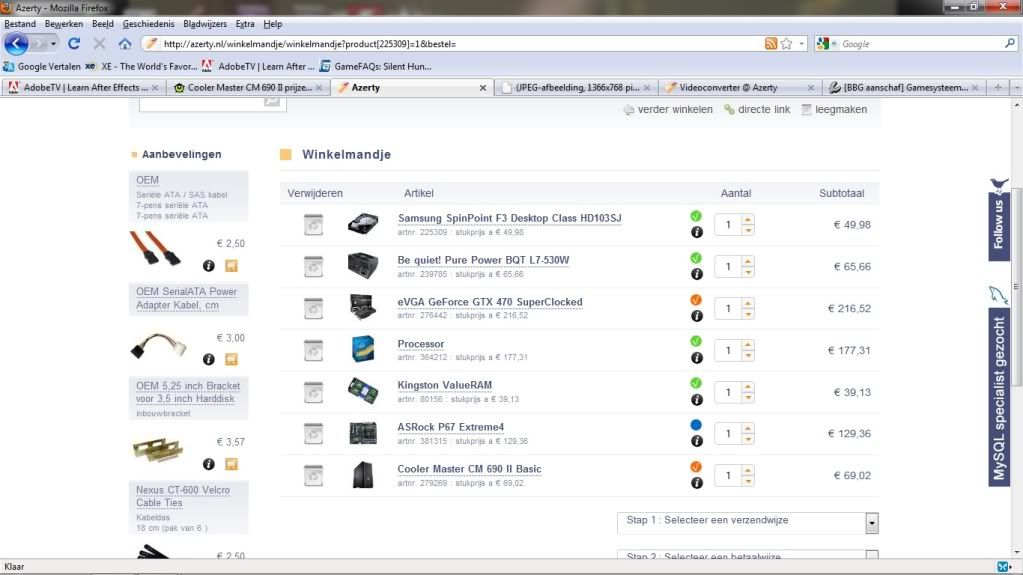Viewport: 1023px width, 575px height.
Task: Remove eVGA GeForce GTX 470 from cart
Action: coord(313,308)
